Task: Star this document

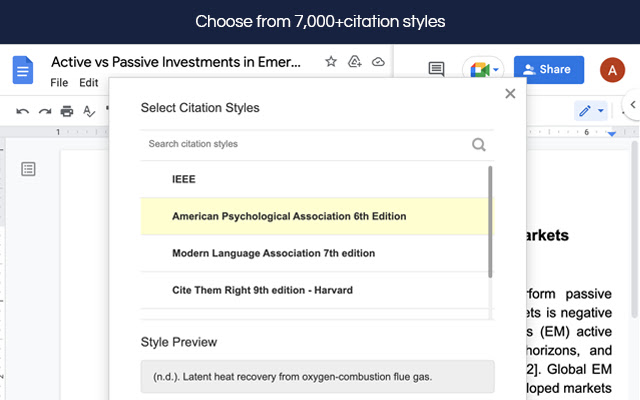Action: click(331, 62)
